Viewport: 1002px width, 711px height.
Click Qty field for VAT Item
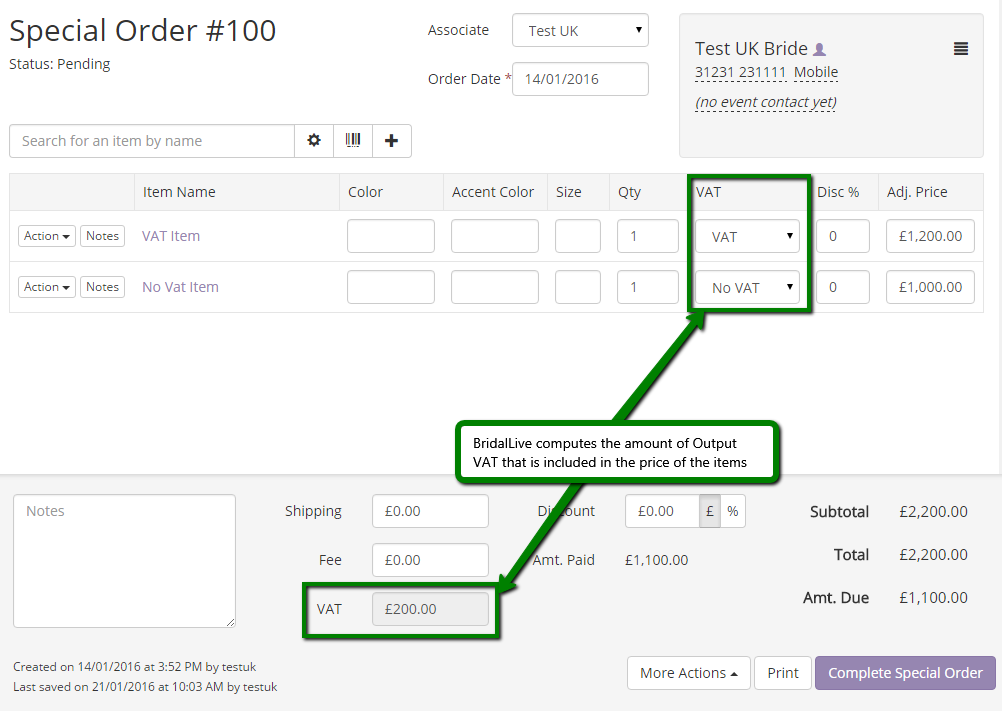click(x=648, y=236)
